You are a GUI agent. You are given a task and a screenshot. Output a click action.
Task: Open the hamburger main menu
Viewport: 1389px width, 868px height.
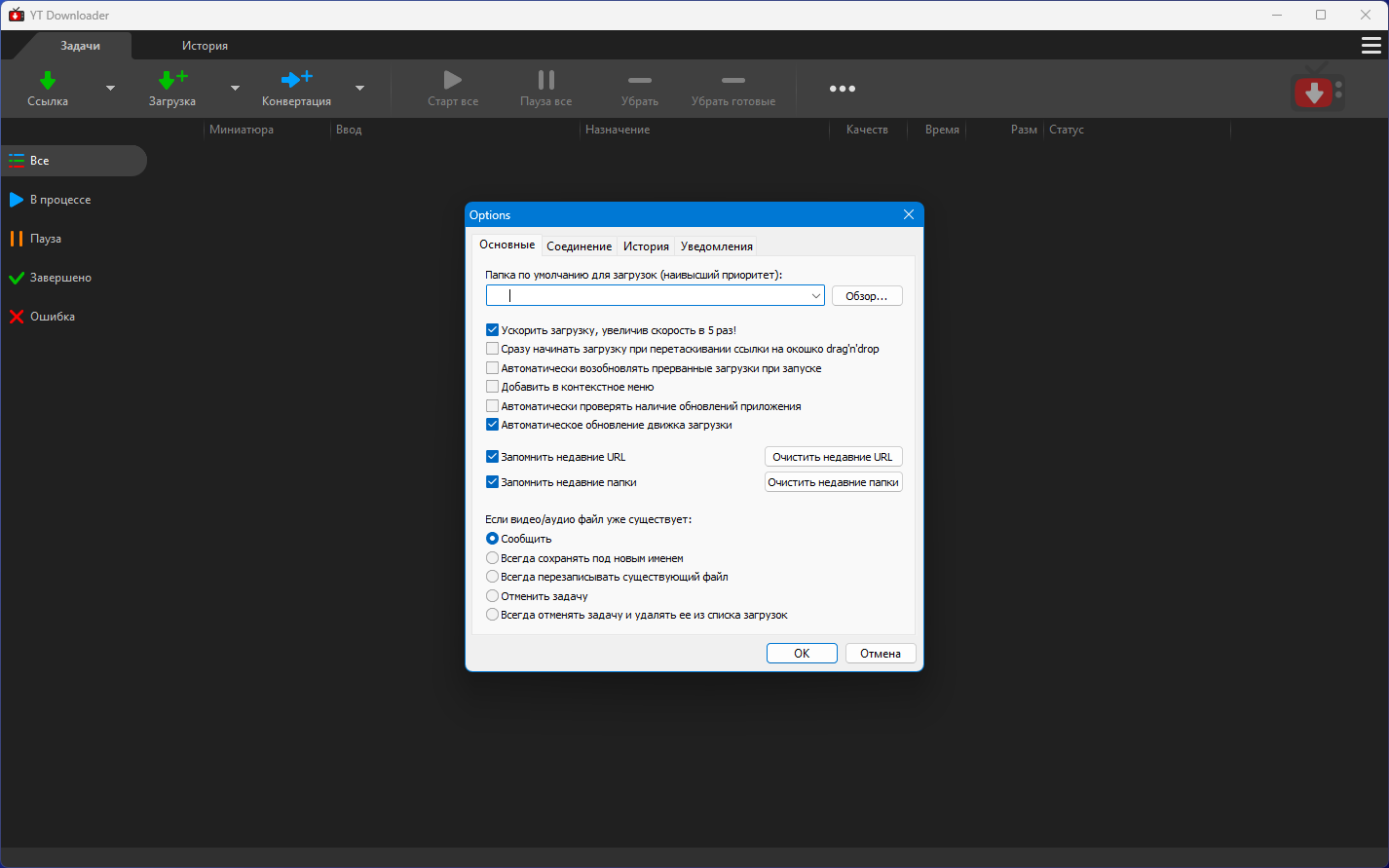1370,46
